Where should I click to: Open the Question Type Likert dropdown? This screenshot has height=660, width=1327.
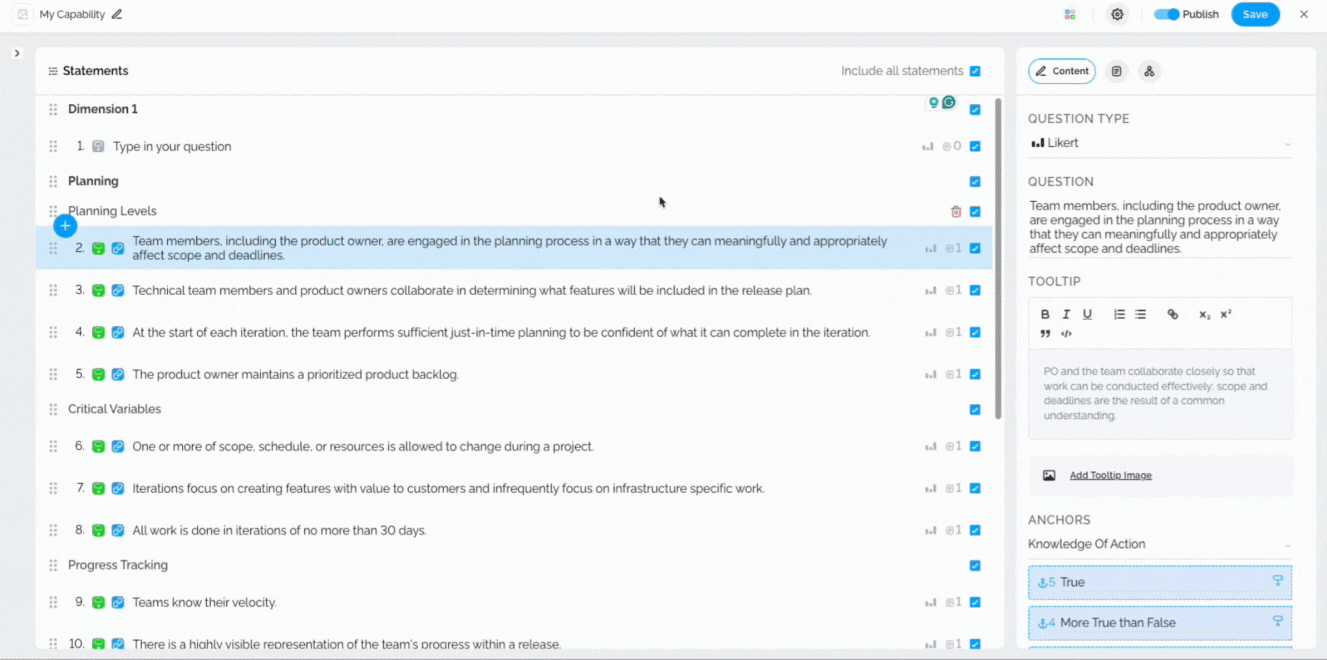[x=1160, y=144]
